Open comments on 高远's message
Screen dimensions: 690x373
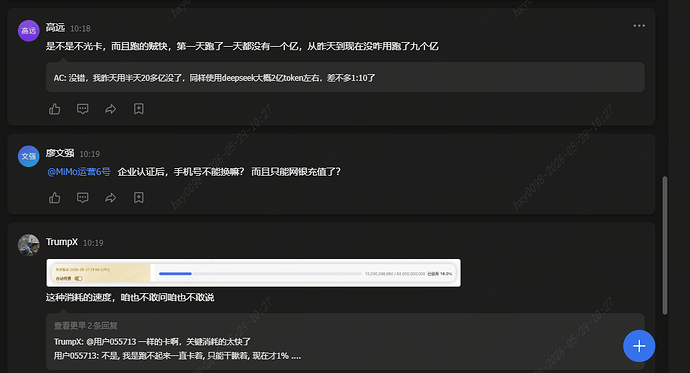click(83, 109)
